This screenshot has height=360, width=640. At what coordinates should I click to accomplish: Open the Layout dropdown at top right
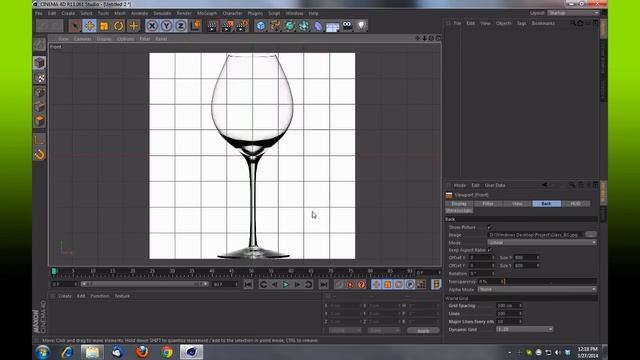click(x=573, y=13)
